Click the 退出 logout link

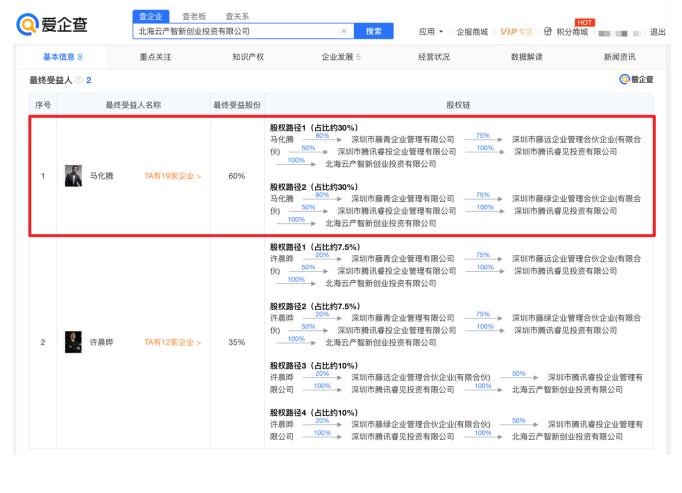tap(658, 32)
